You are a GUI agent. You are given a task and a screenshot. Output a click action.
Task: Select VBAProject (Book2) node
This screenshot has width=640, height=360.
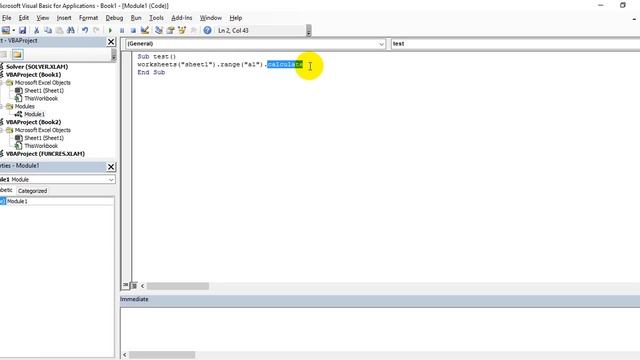pyautogui.click(x=33, y=122)
